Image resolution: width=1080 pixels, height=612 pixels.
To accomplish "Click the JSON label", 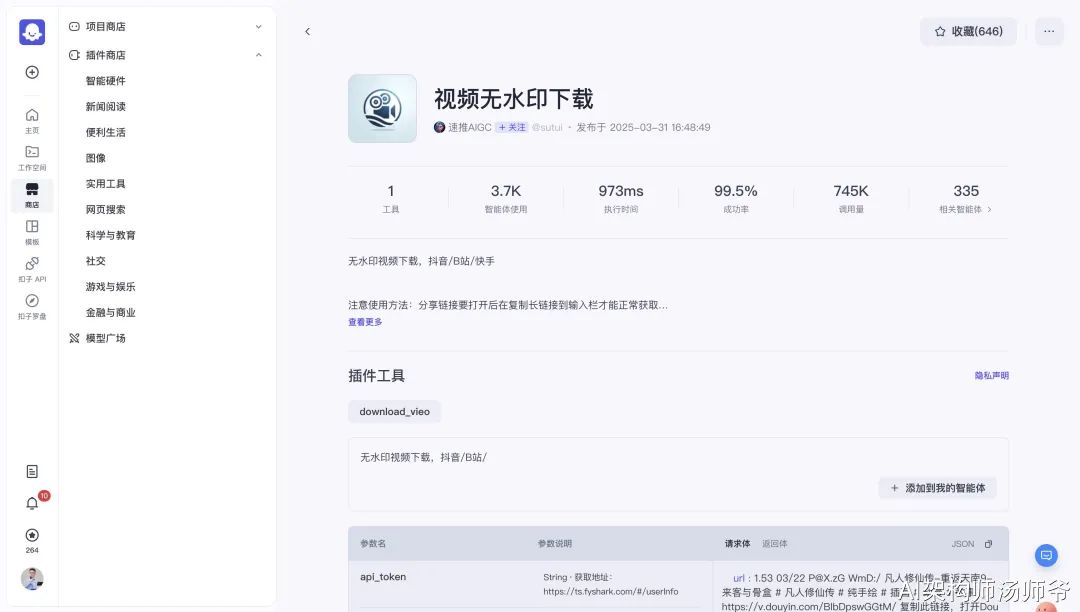I will [x=963, y=544].
